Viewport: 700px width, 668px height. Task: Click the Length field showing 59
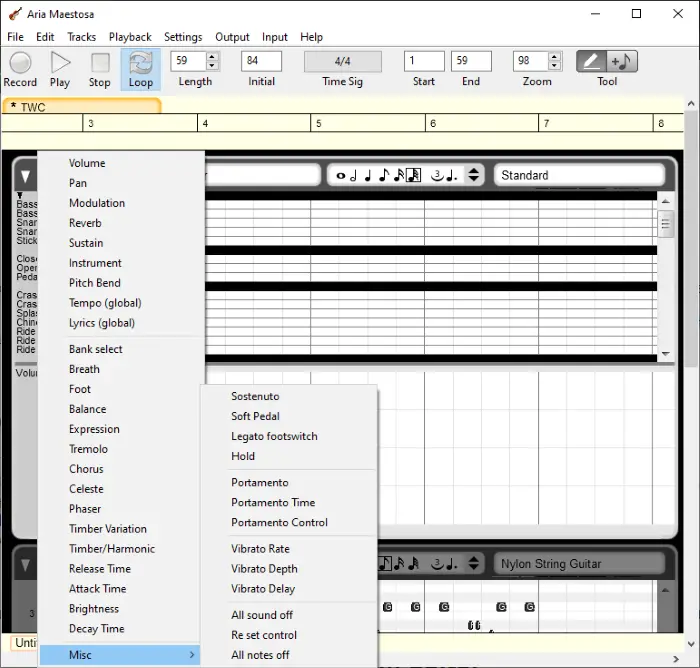click(188, 61)
